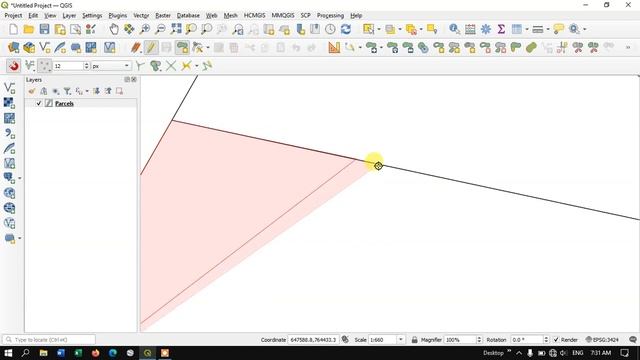The image size is (640, 360).
Task: Open Select Features tool dropdown arrow
Action: pyautogui.click(x=378, y=29)
